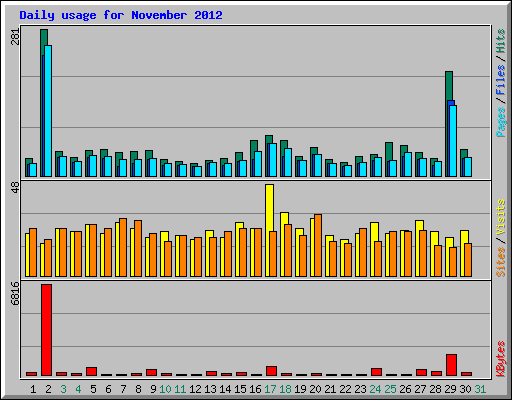Click the '6816' maximum value label
The width and height of the screenshot is (512, 400).
coord(15,293)
